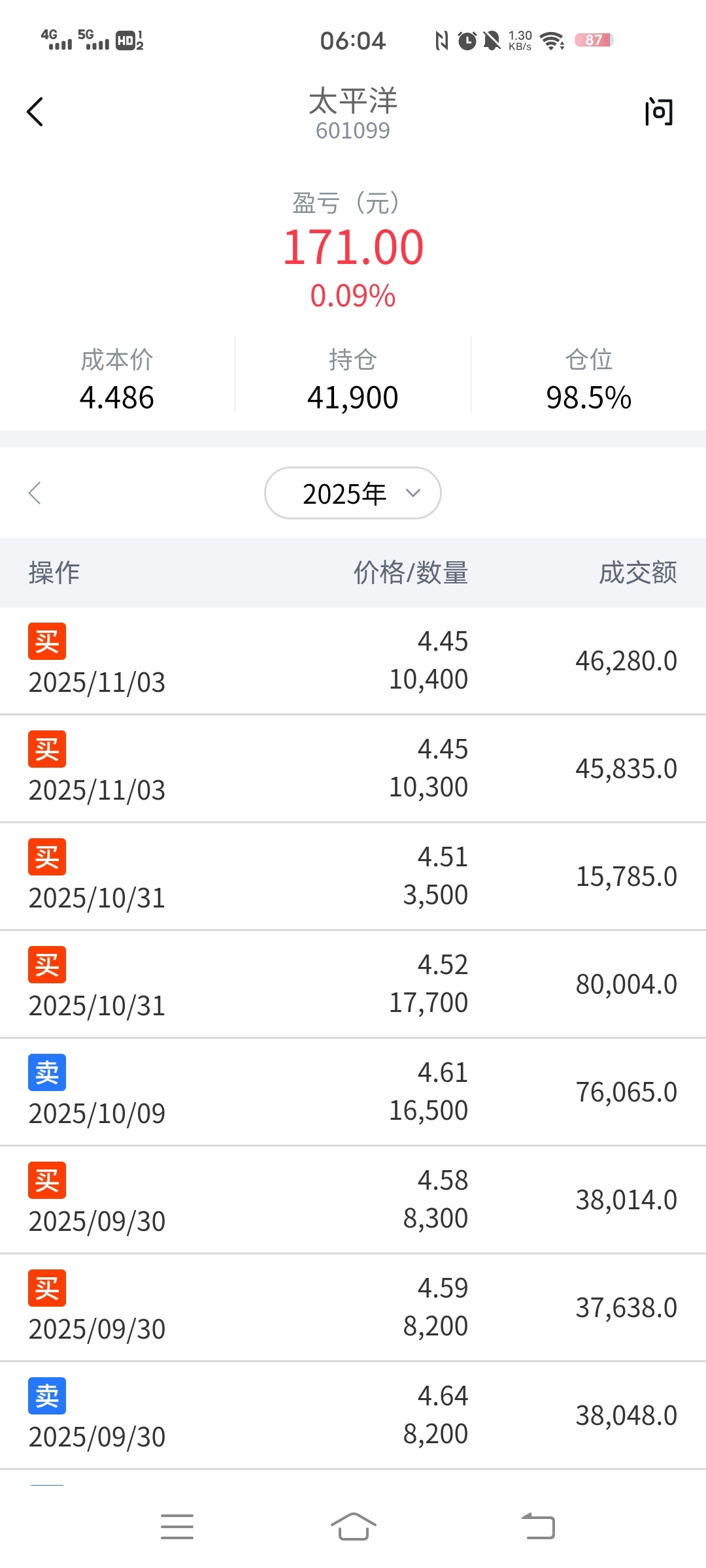Screen dimensions: 706x1568
Task: Open the buy record with amount 80,004.0
Action: click(x=353, y=984)
